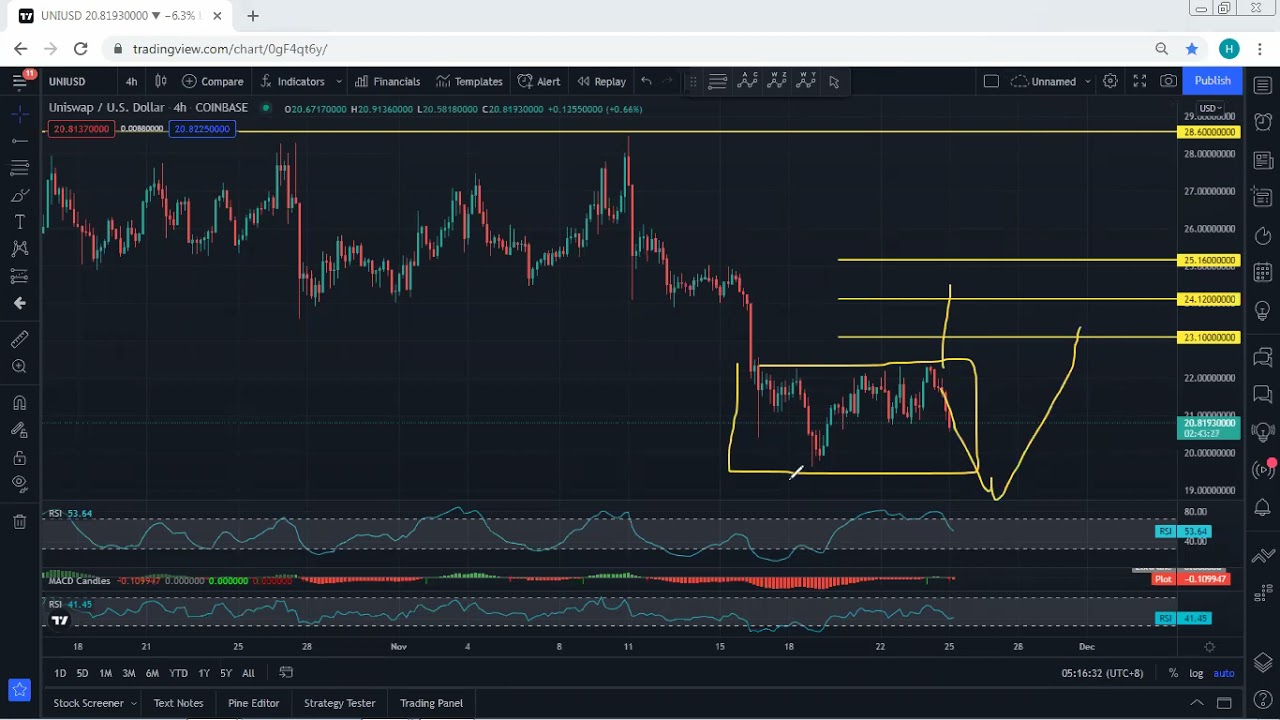Select the text annotation tool
Viewport: 1280px width, 720px height.
point(19,222)
